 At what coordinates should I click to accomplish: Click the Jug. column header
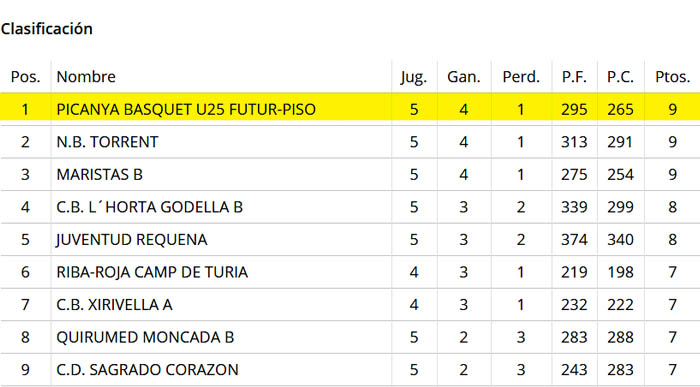pyautogui.click(x=414, y=77)
